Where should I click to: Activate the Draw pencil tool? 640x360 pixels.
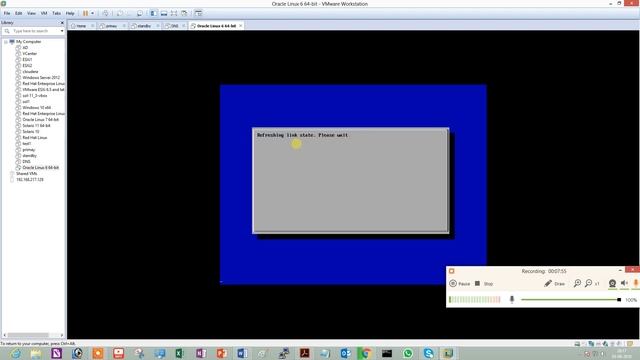click(555, 283)
